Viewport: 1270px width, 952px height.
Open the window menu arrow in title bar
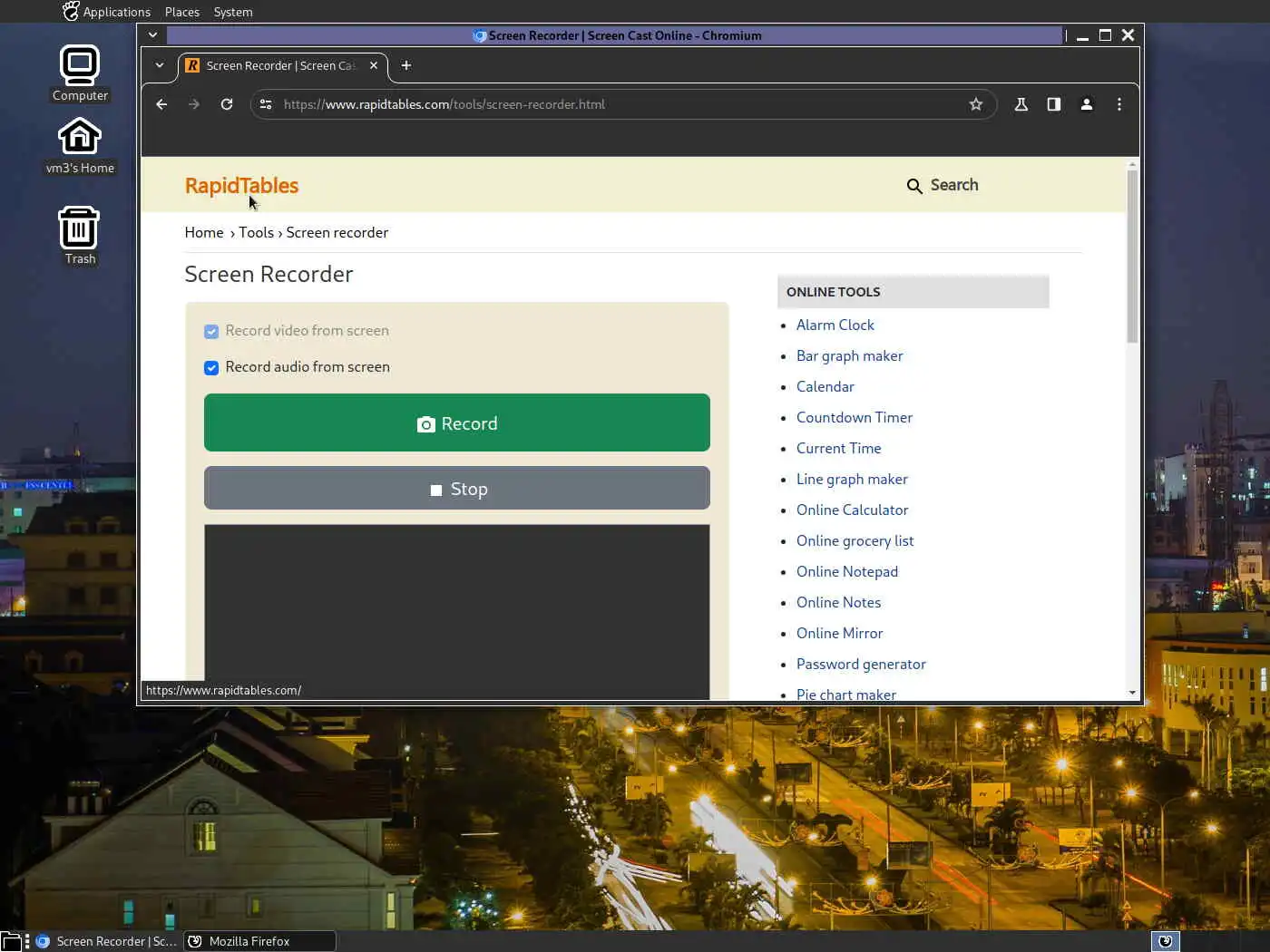[152, 35]
